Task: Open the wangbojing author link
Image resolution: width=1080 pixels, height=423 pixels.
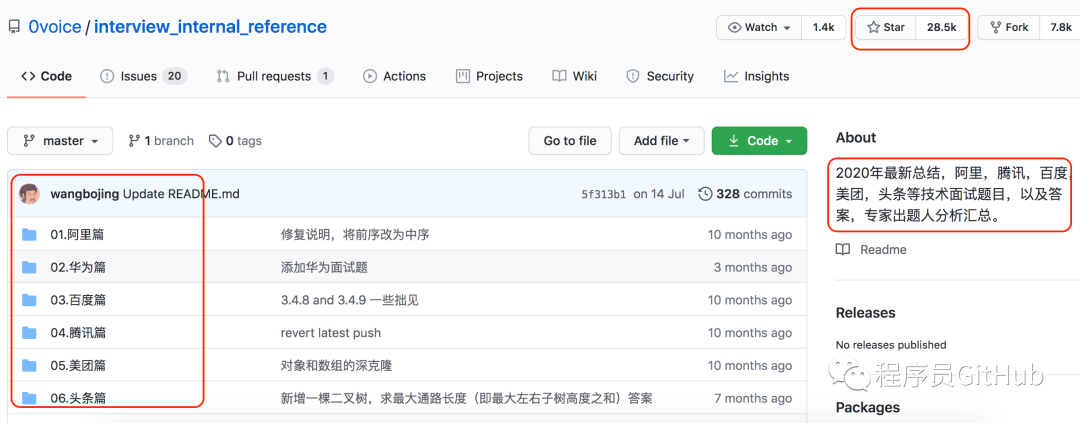Action: click(x=85, y=194)
